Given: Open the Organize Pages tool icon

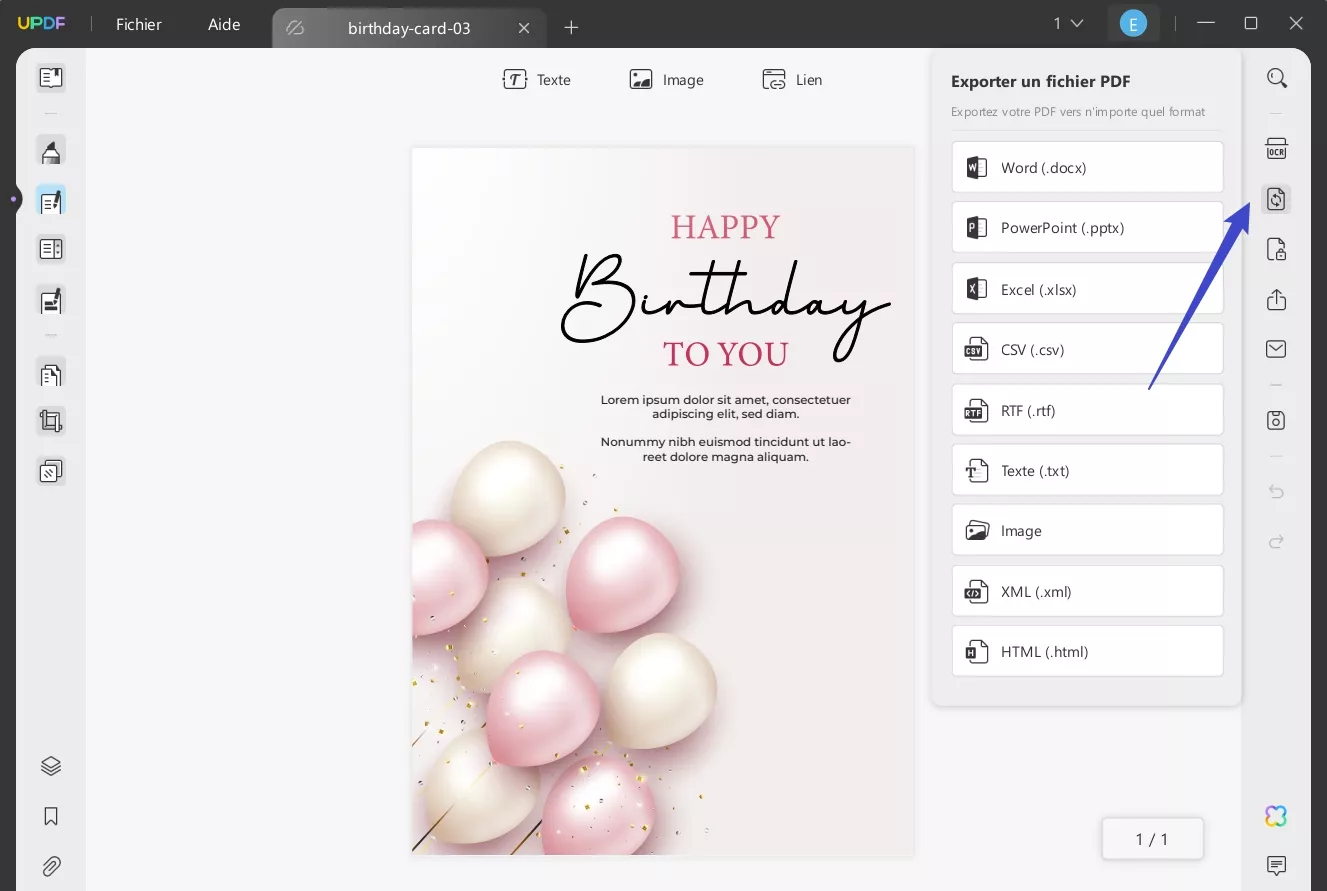Looking at the screenshot, I should pos(51,375).
